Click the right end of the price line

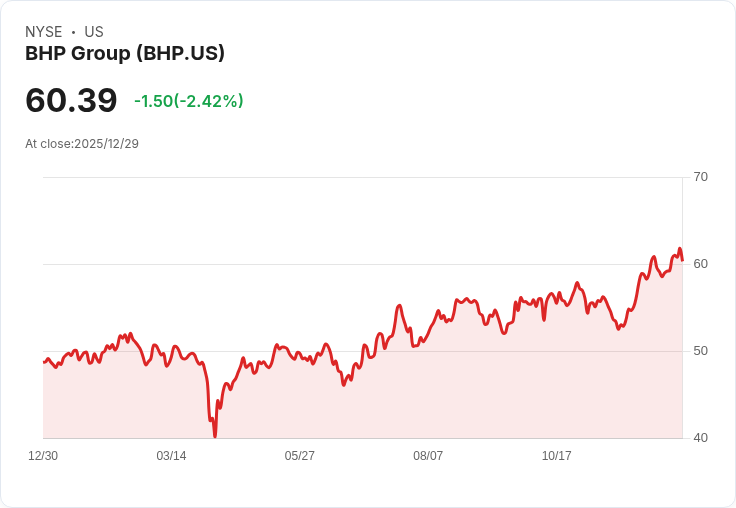(682, 260)
